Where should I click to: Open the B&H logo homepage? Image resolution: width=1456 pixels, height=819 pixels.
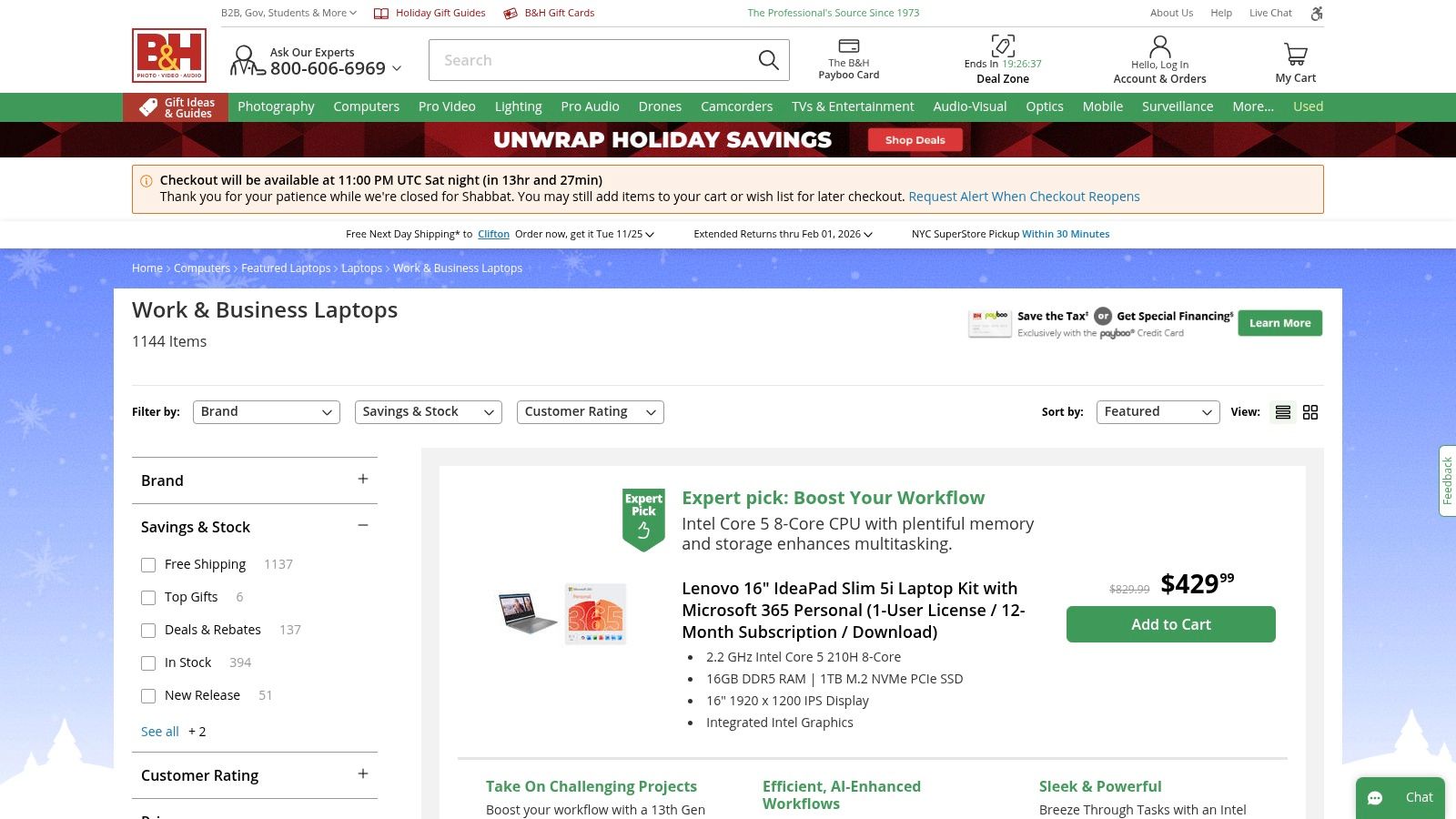169,56
